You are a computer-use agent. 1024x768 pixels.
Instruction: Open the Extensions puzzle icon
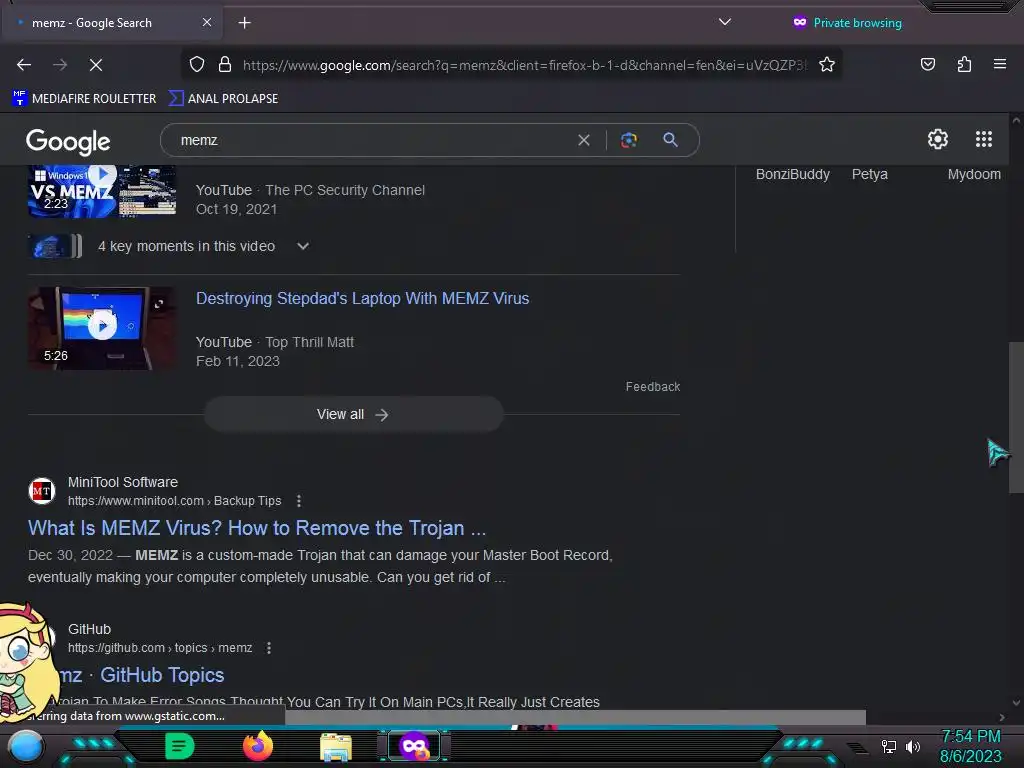[964, 65]
